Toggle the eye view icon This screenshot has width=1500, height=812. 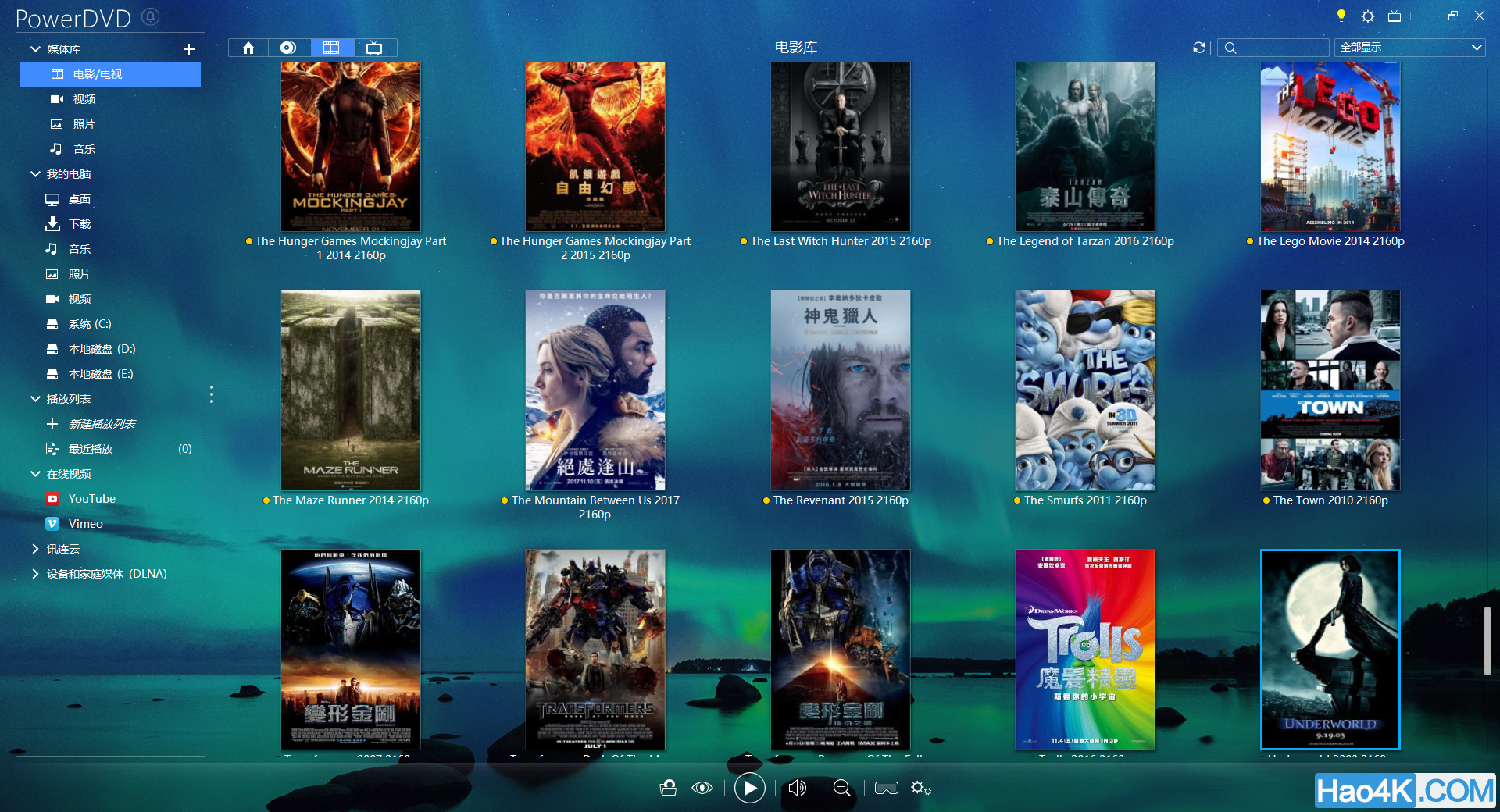tap(702, 788)
